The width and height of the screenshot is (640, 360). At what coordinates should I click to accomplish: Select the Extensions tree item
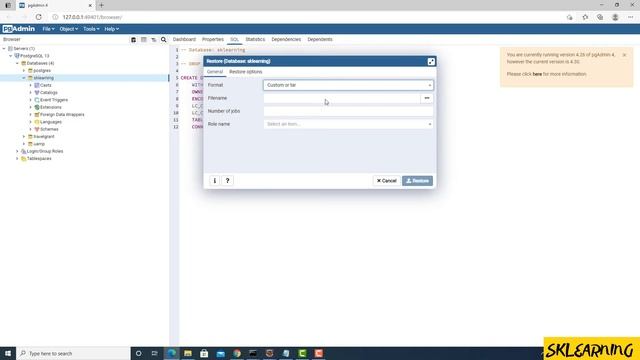(x=51, y=107)
